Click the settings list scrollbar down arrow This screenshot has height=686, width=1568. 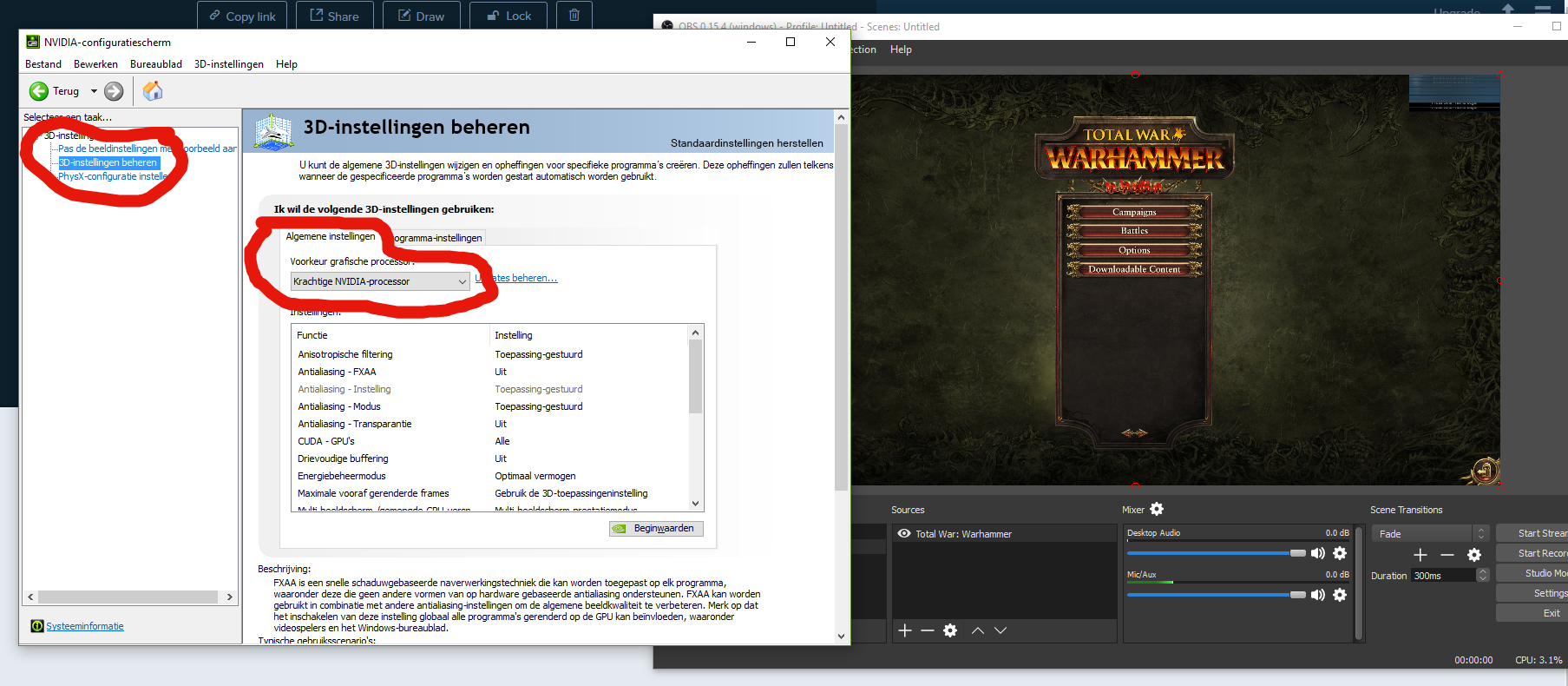[695, 504]
